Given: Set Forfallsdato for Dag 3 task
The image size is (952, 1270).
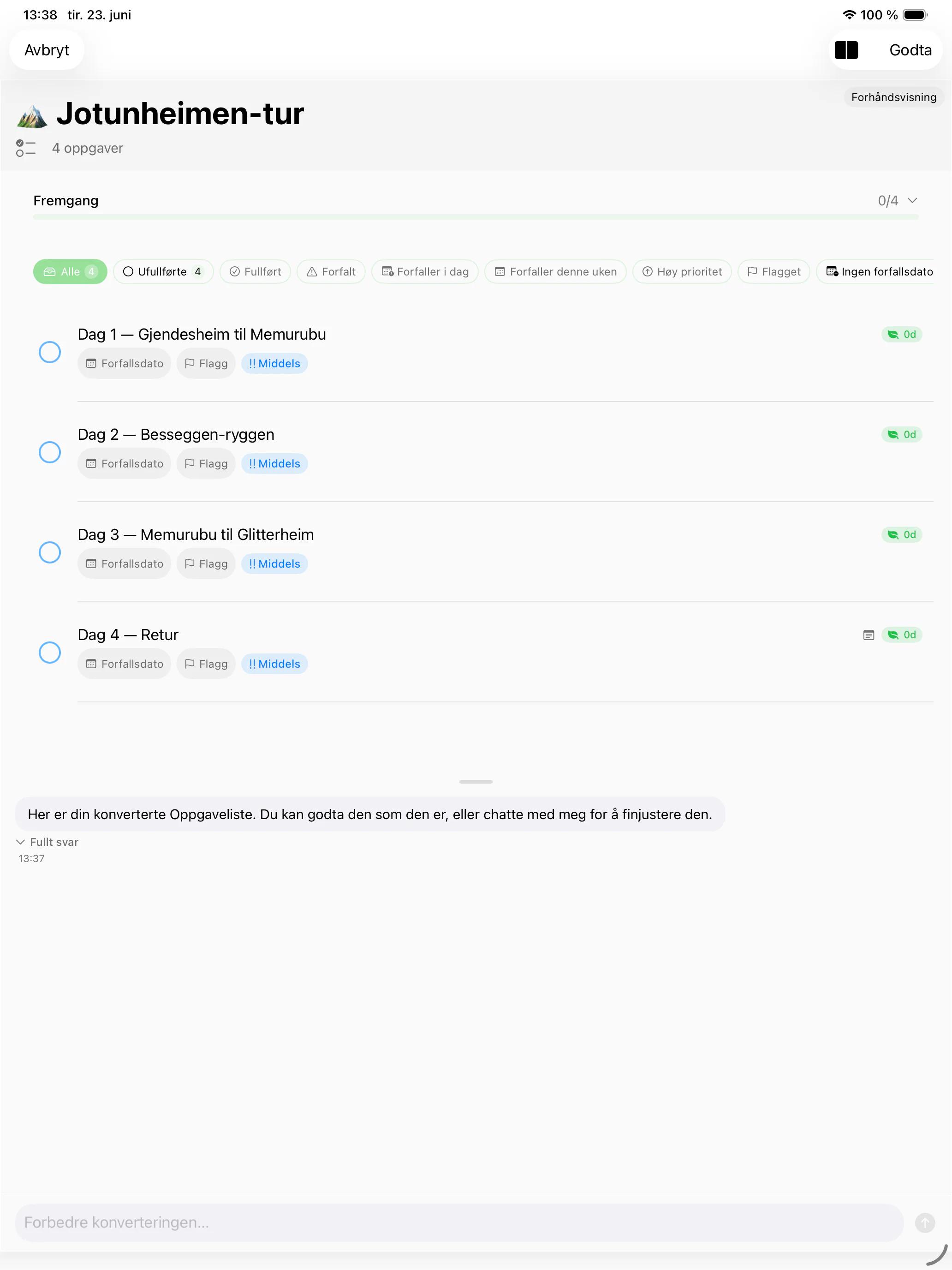Looking at the screenshot, I should point(124,564).
